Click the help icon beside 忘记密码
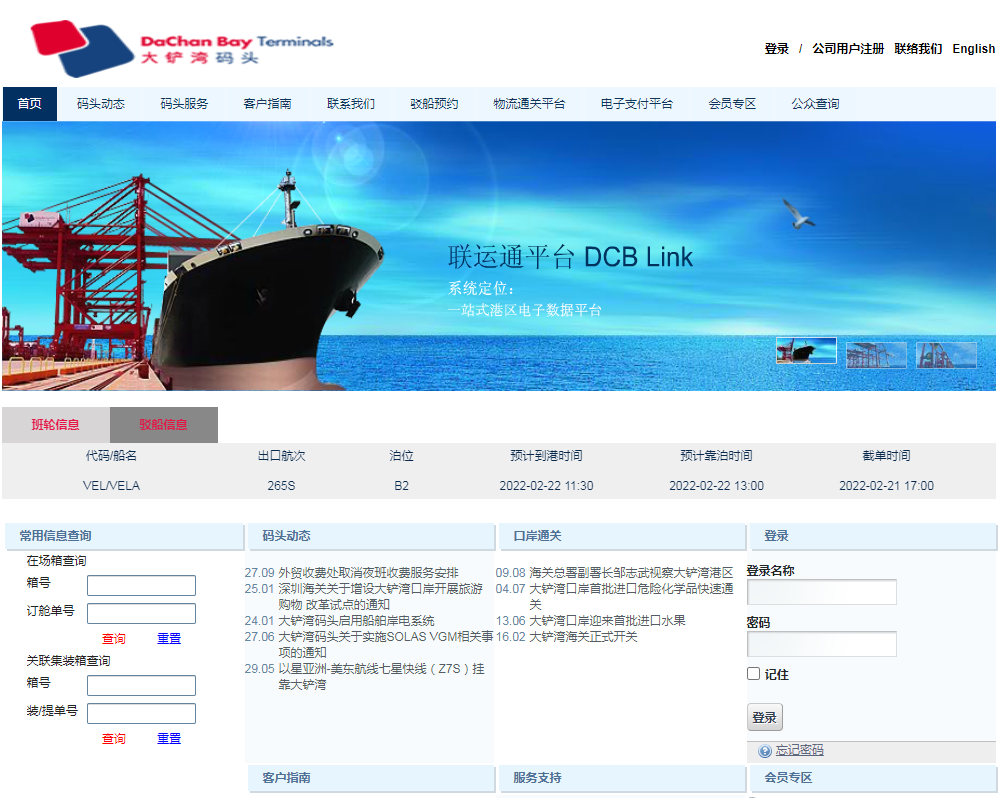This screenshot has height=798, width=1001. coord(765,751)
